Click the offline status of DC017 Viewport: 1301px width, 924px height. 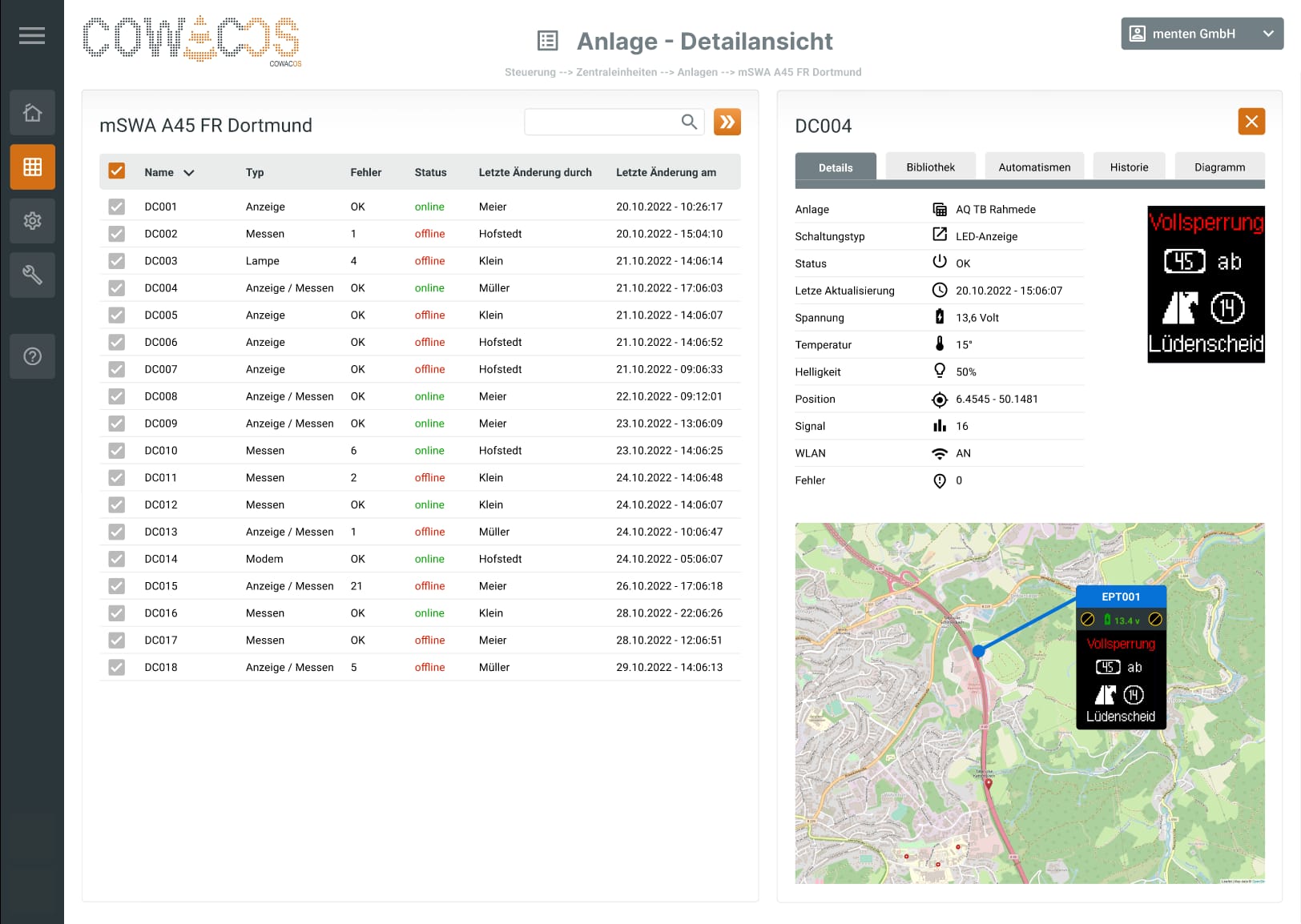click(x=429, y=640)
